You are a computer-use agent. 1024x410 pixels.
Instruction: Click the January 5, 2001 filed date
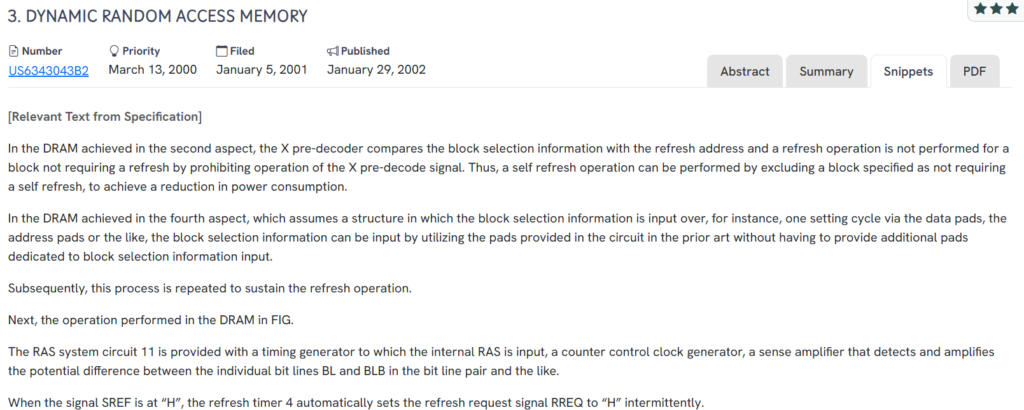(x=261, y=70)
